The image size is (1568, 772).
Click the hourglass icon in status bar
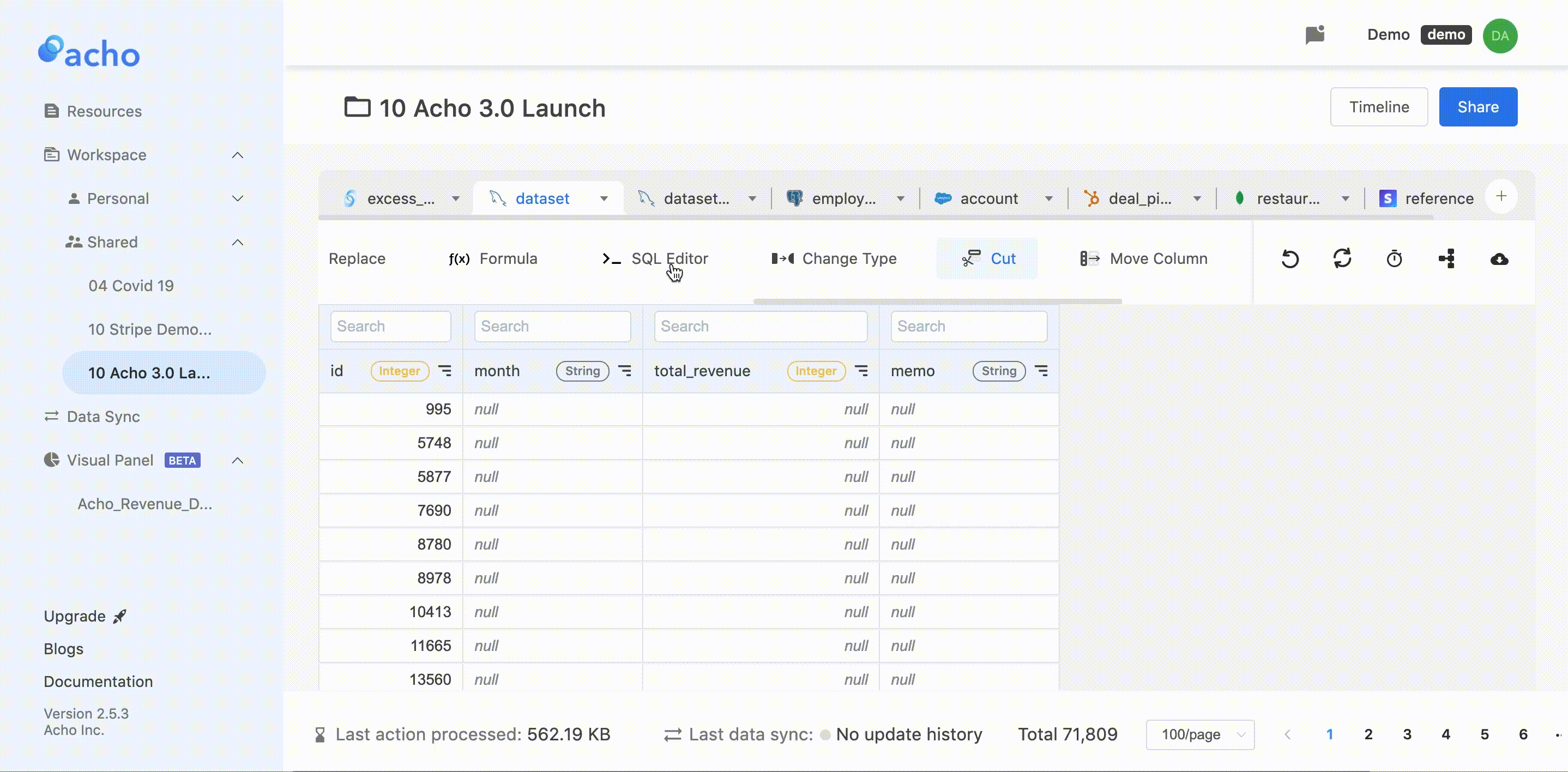(x=320, y=734)
